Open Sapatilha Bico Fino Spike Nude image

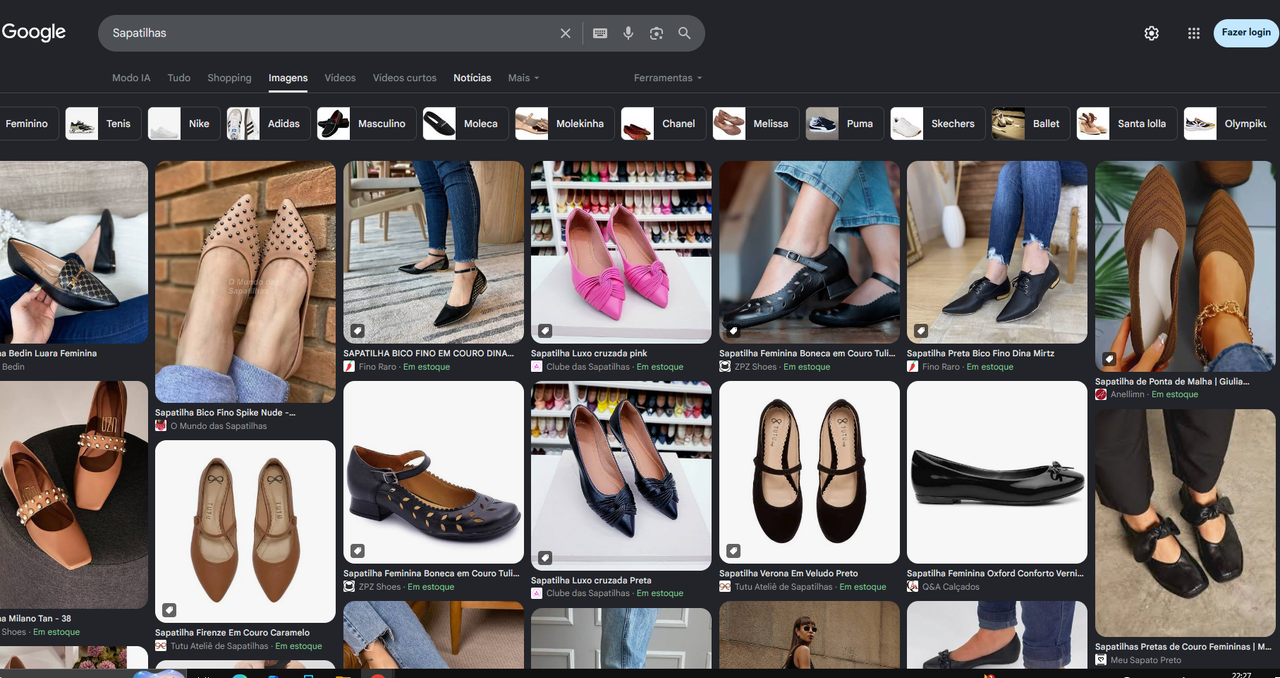[x=245, y=282]
